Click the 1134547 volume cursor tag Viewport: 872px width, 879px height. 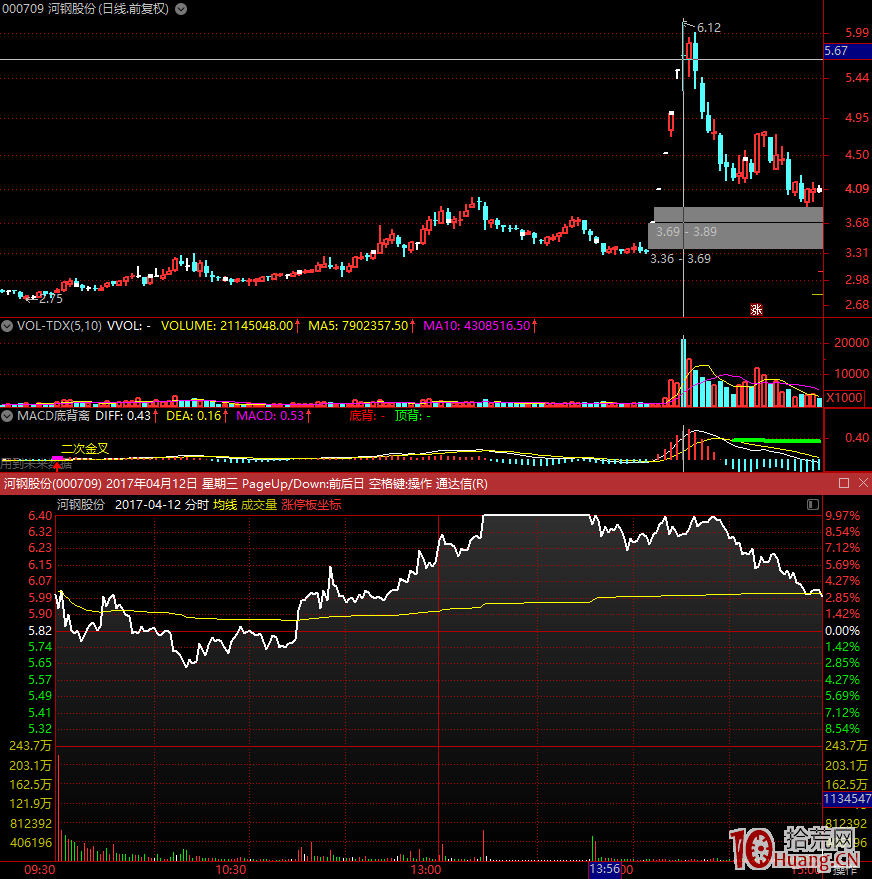pyautogui.click(x=847, y=799)
